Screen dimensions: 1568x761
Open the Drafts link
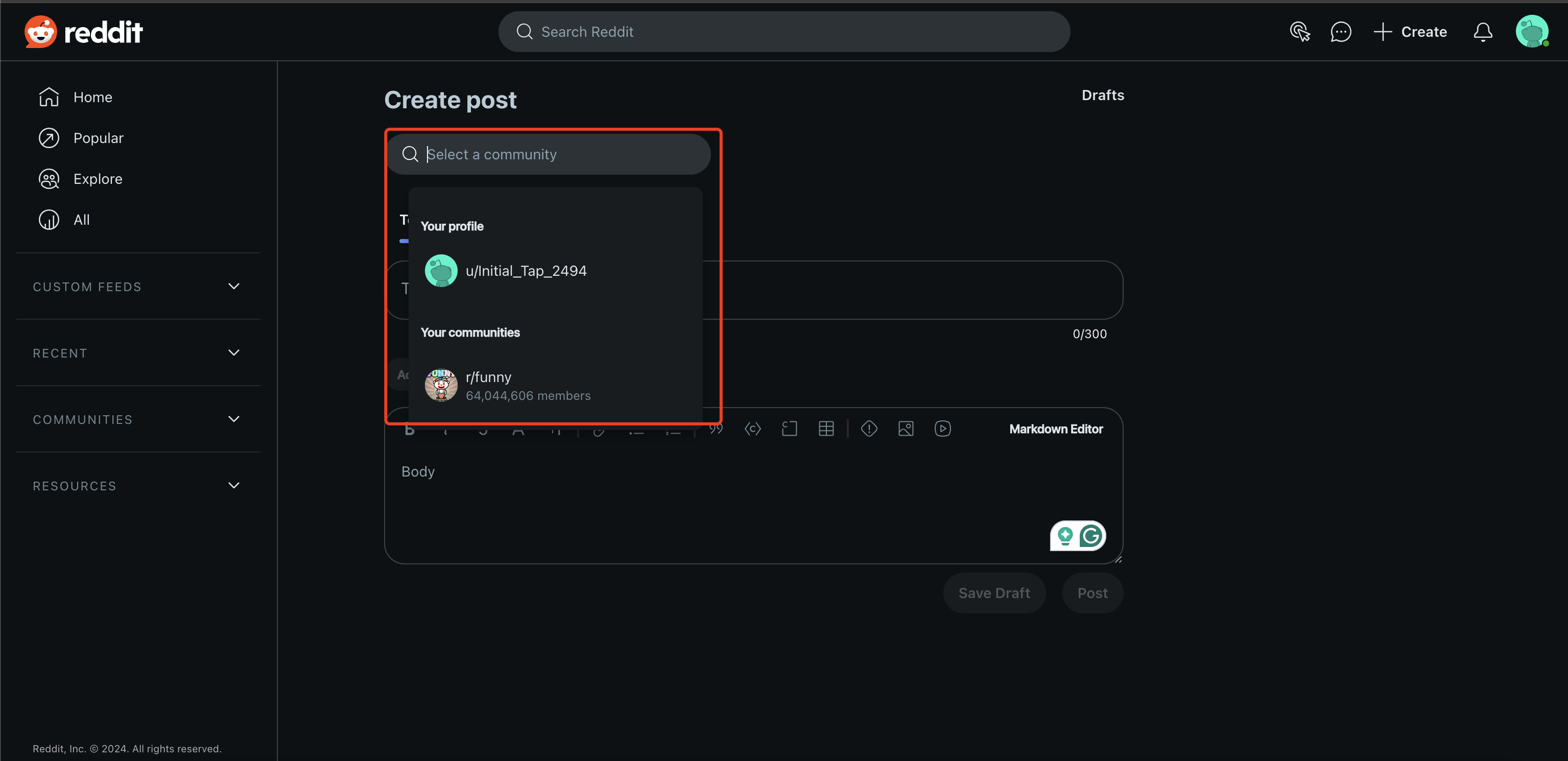tap(1102, 95)
